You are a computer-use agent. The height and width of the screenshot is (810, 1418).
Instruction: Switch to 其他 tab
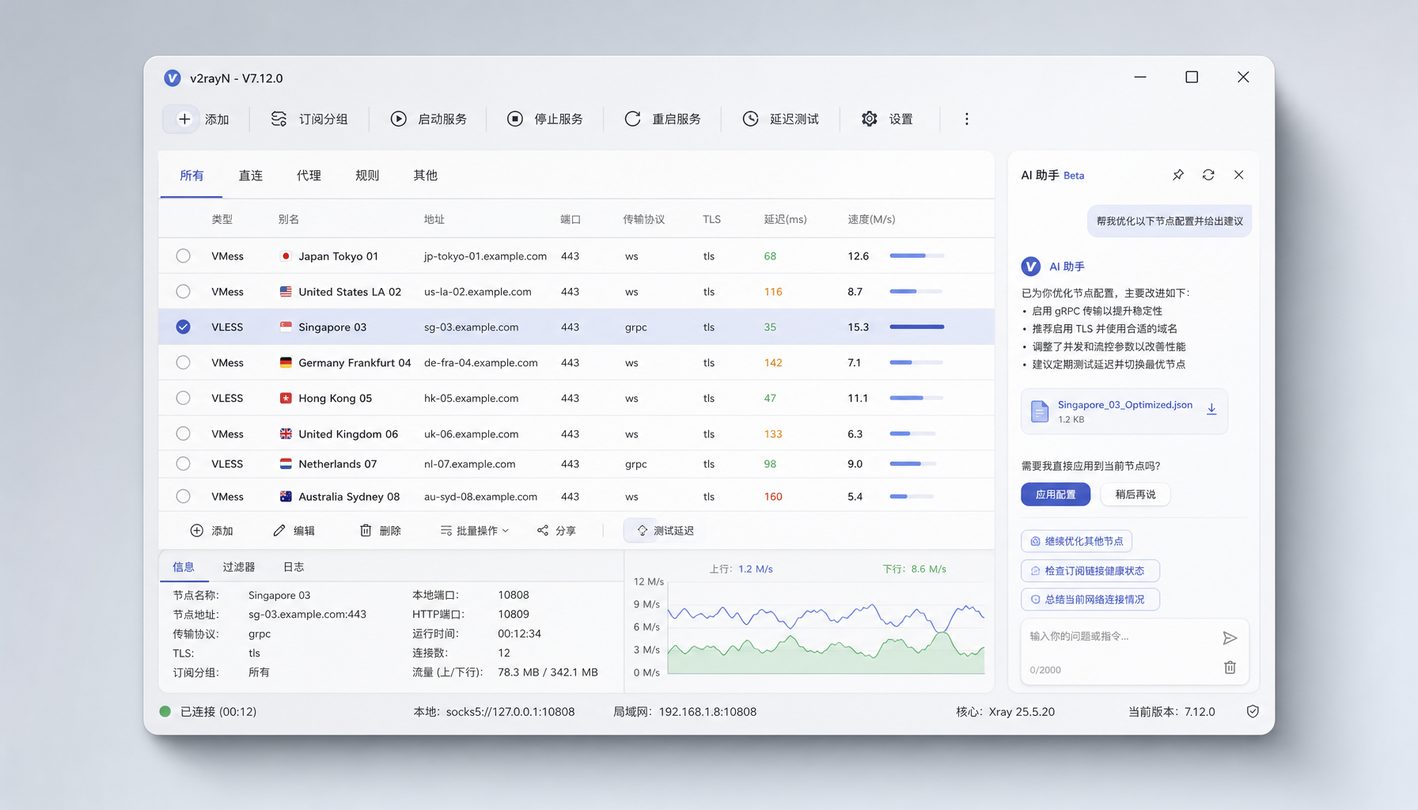click(x=425, y=175)
